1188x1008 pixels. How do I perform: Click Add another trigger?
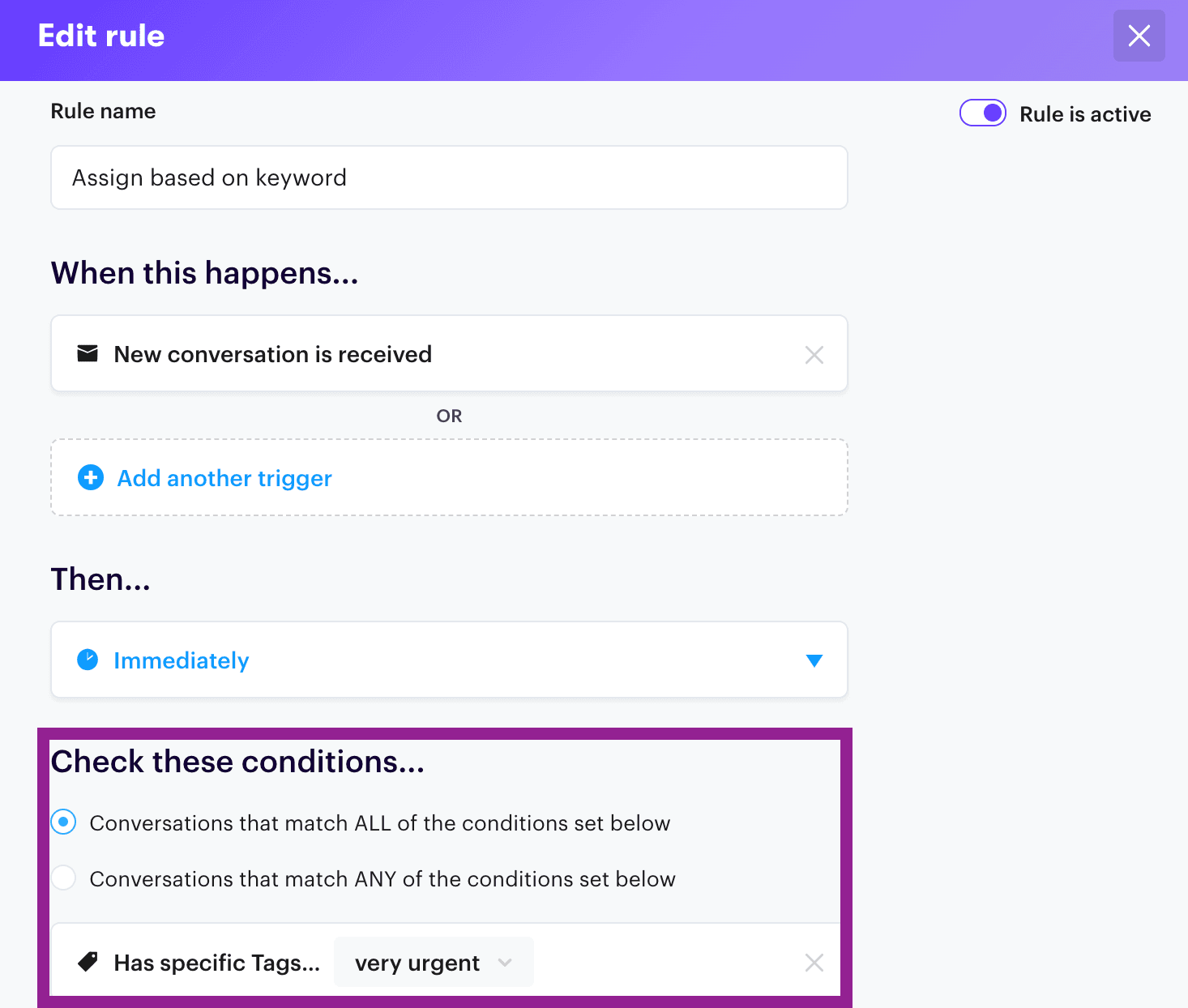point(224,477)
